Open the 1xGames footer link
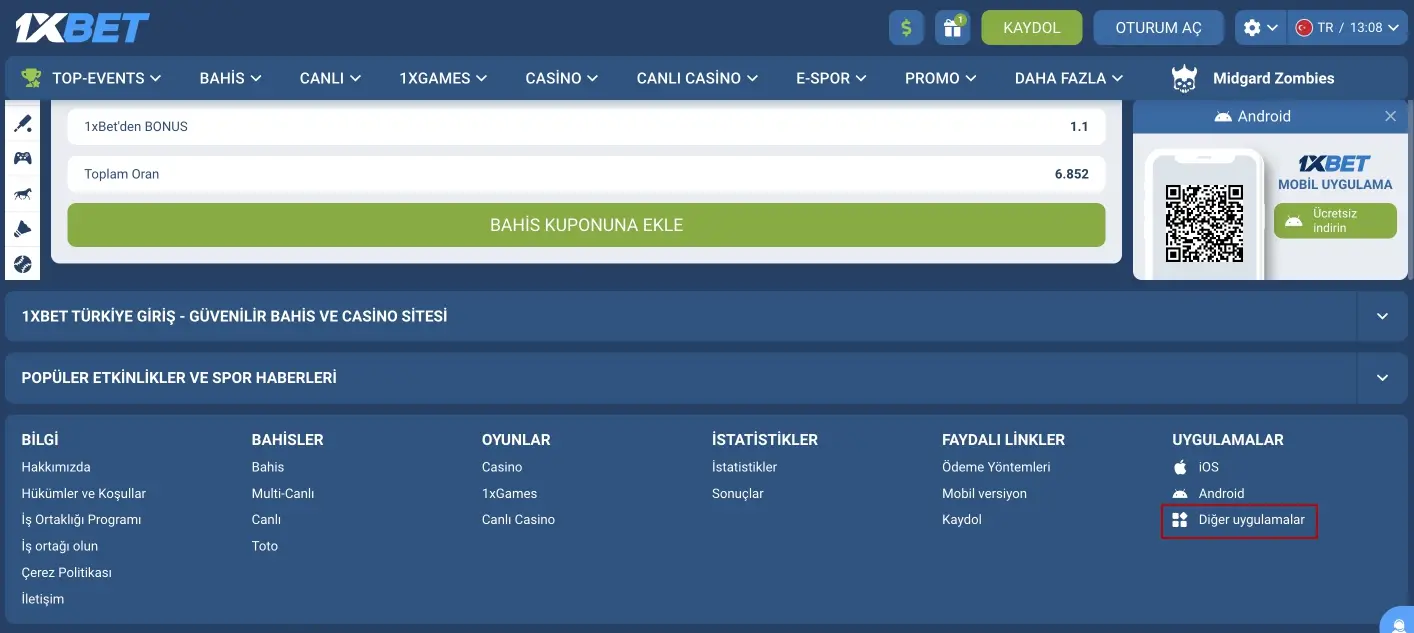This screenshot has height=633, width=1414. click(x=509, y=493)
